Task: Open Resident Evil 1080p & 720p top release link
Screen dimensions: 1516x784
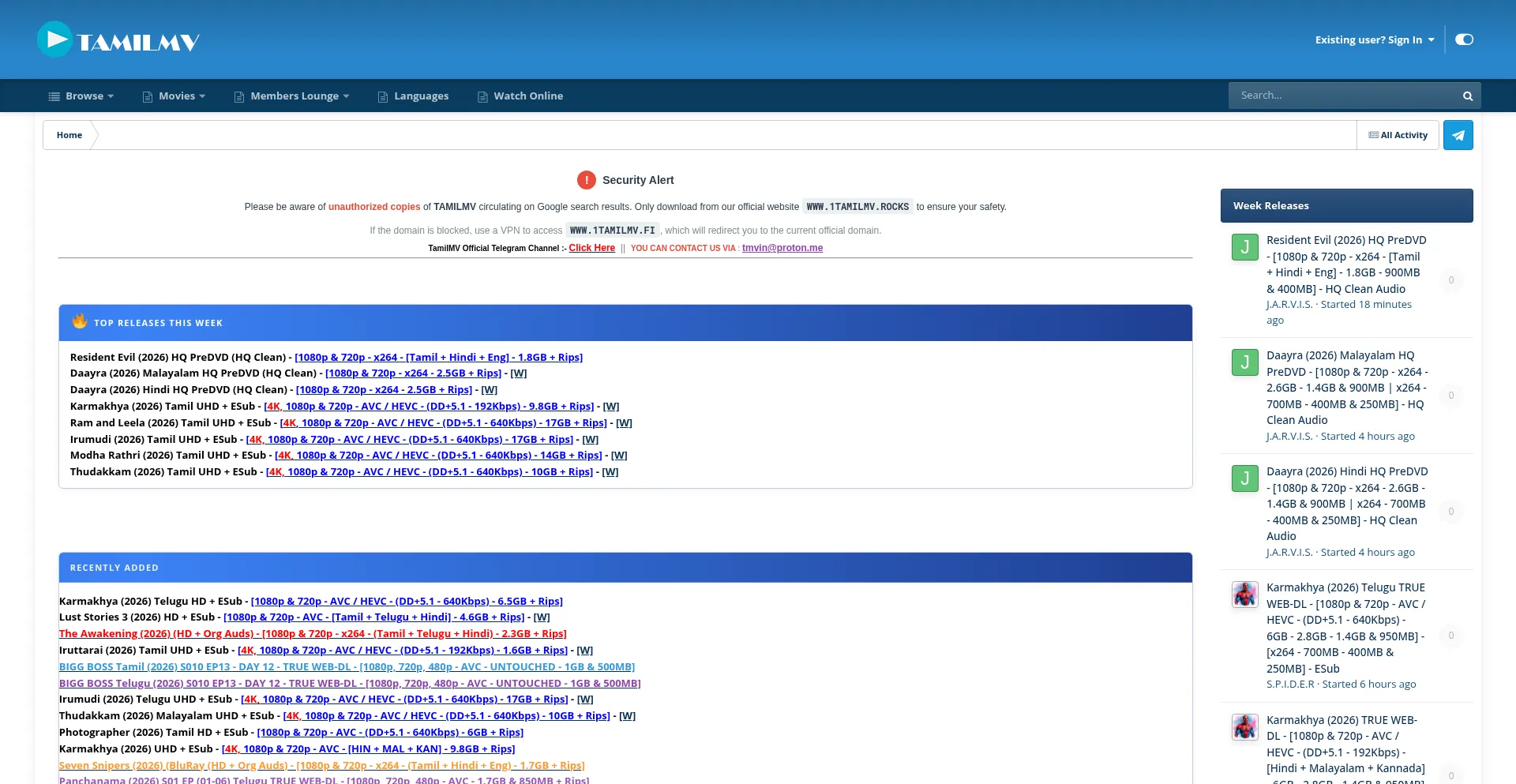Action: pyautogui.click(x=439, y=358)
